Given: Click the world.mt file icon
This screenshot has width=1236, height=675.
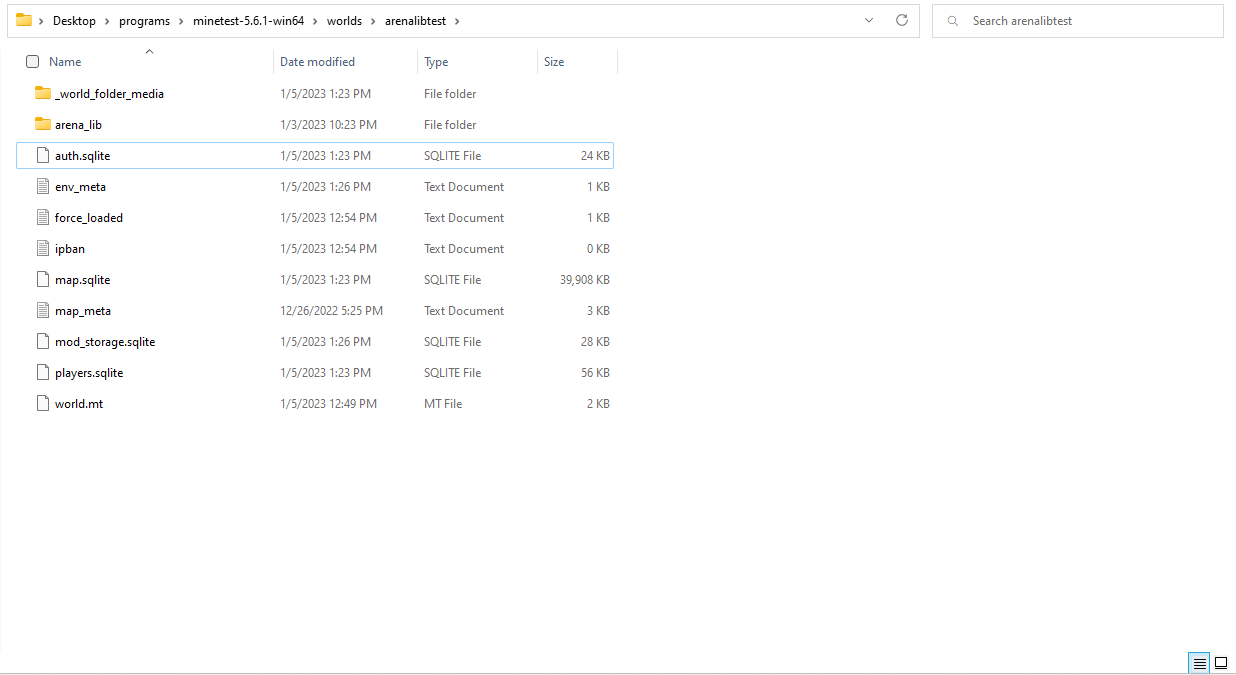Looking at the screenshot, I should click(x=42, y=404).
